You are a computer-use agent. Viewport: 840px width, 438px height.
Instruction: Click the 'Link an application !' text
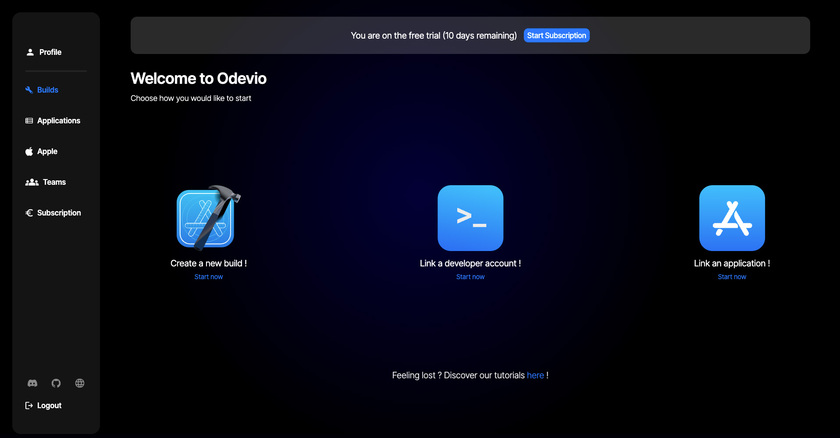[732, 263]
